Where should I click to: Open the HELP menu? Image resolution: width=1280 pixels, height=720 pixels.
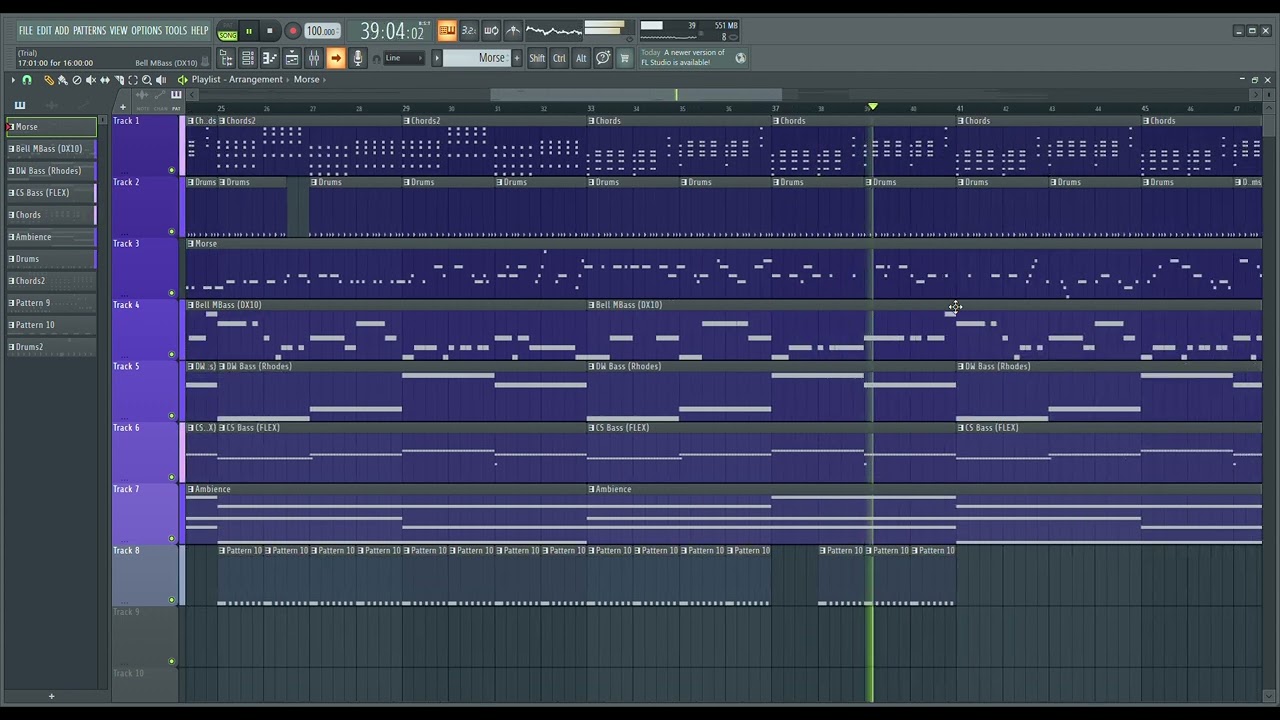[200, 31]
